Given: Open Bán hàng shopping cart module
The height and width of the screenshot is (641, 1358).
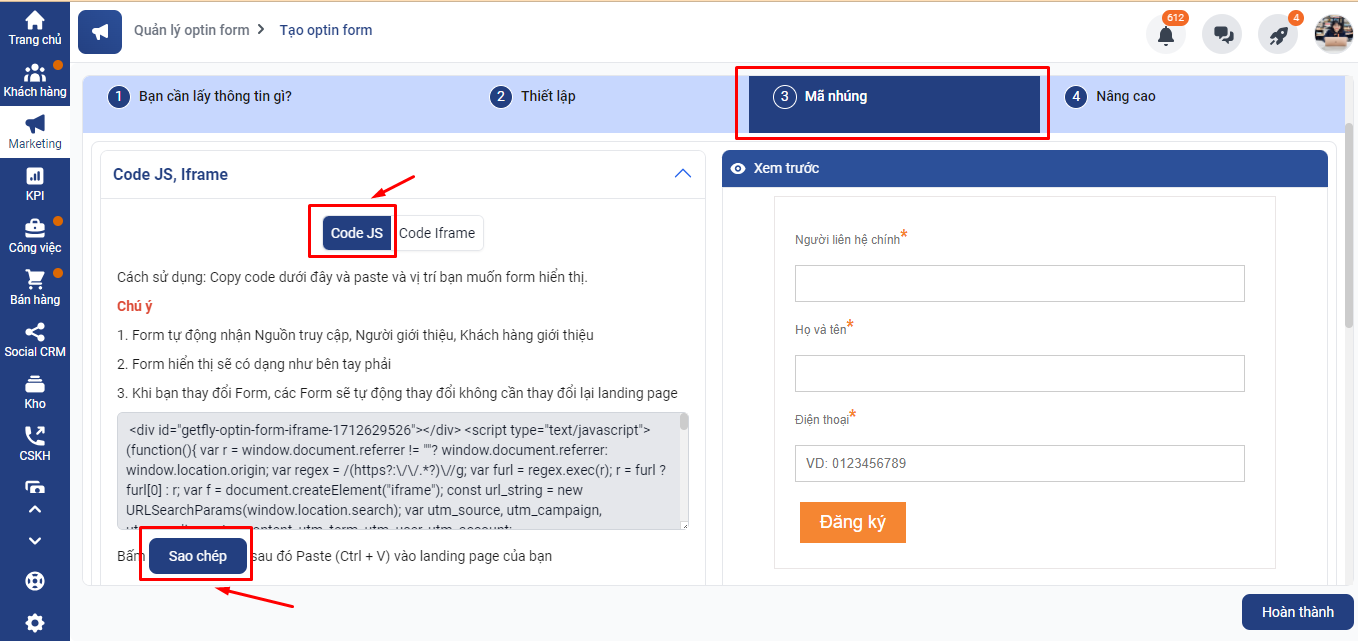Looking at the screenshot, I should [x=35, y=288].
